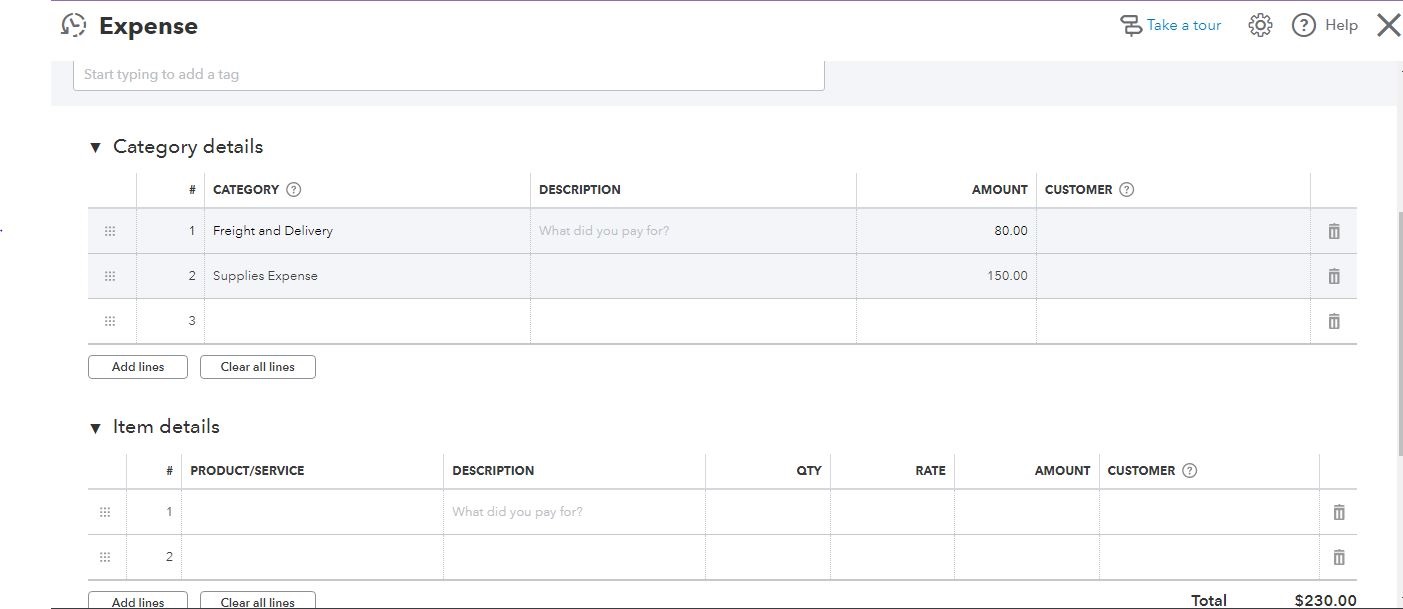Delete item details line 1
Screen dimensions: 1403x609
click(1338, 512)
